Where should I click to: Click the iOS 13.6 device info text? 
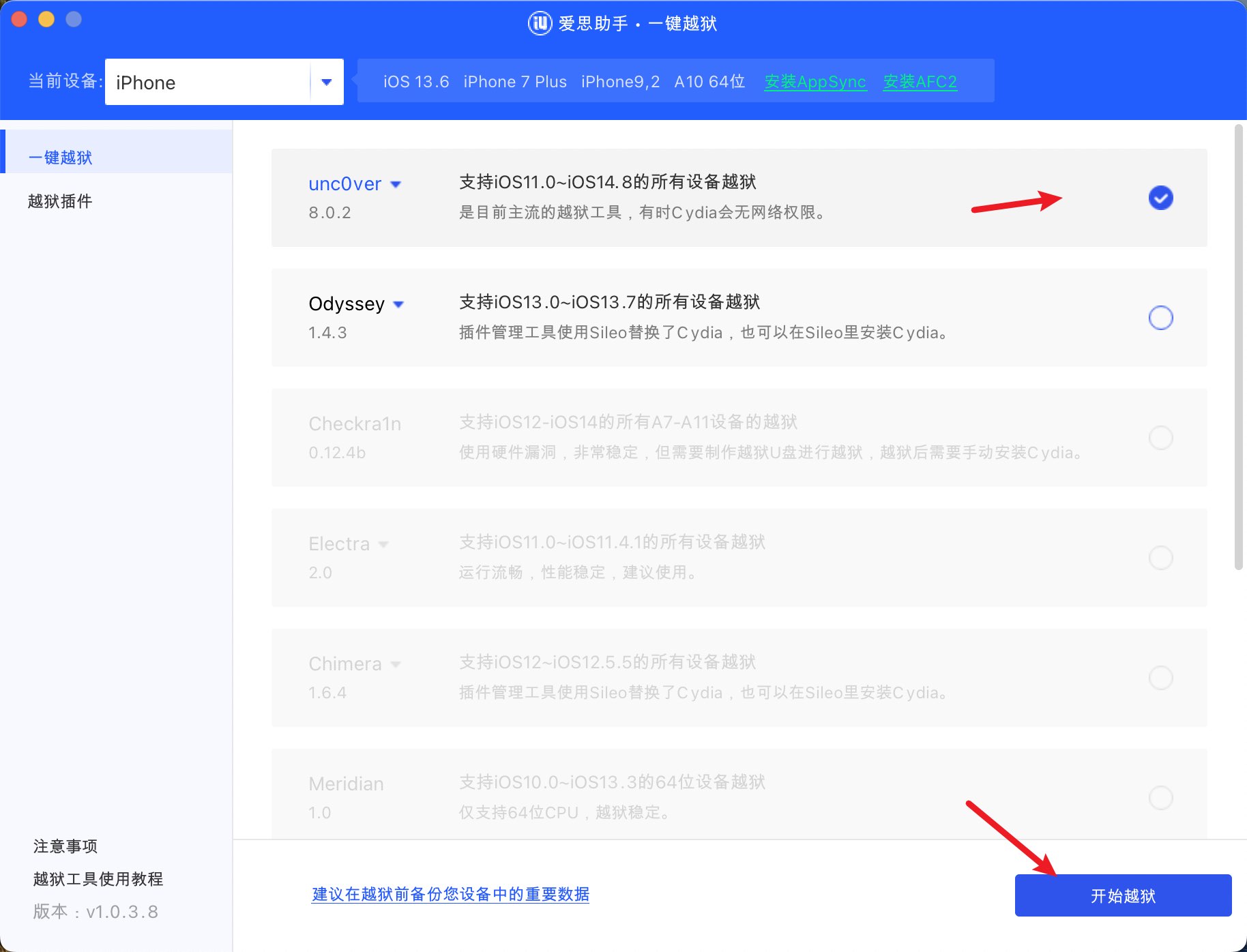point(416,82)
